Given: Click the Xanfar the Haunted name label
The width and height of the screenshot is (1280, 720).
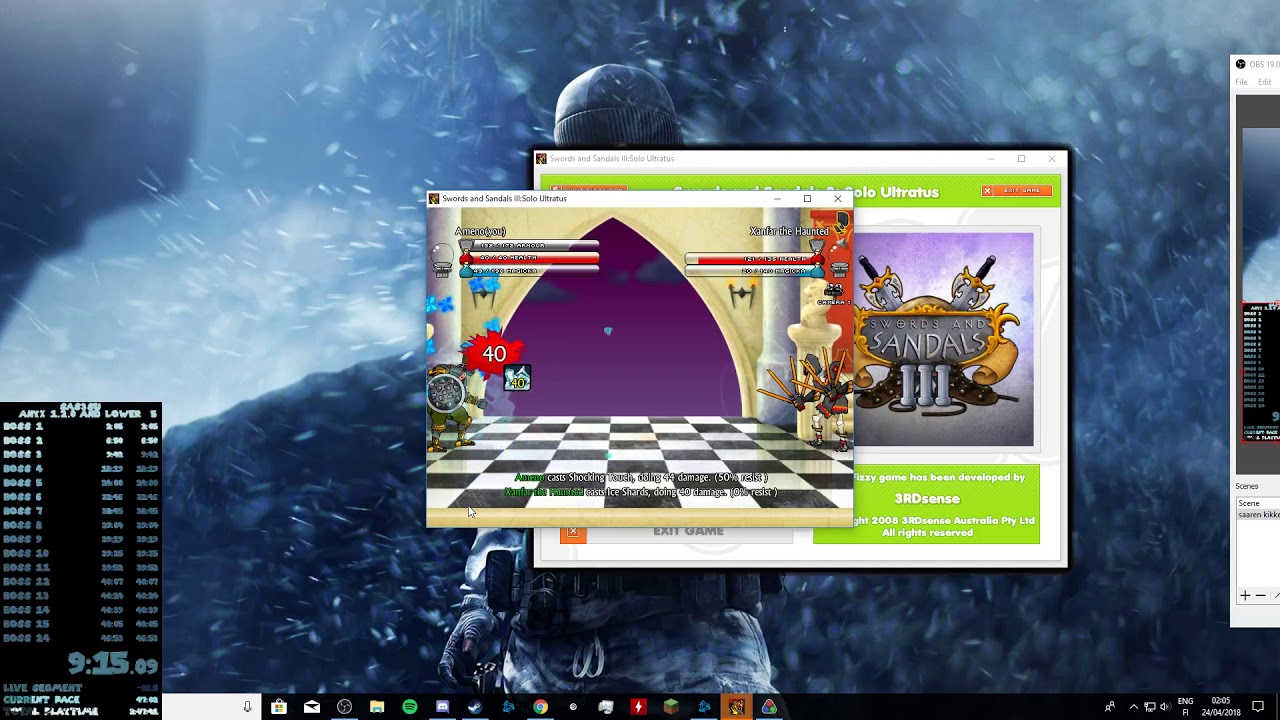Looking at the screenshot, I should tap(789, 231).
